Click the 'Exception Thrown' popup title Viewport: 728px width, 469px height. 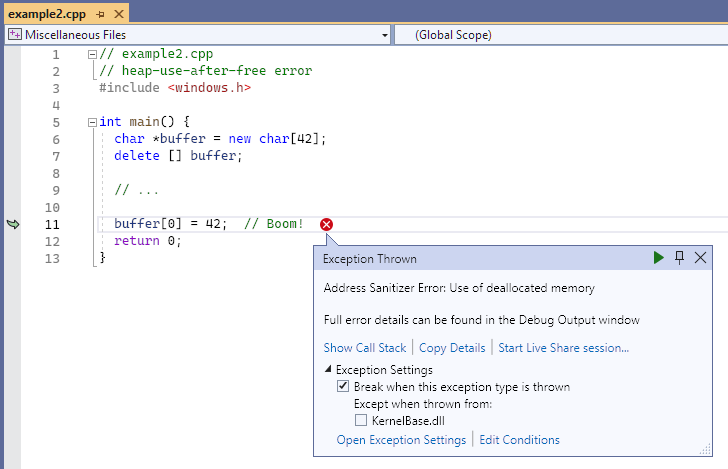click(x=370, y=259)
